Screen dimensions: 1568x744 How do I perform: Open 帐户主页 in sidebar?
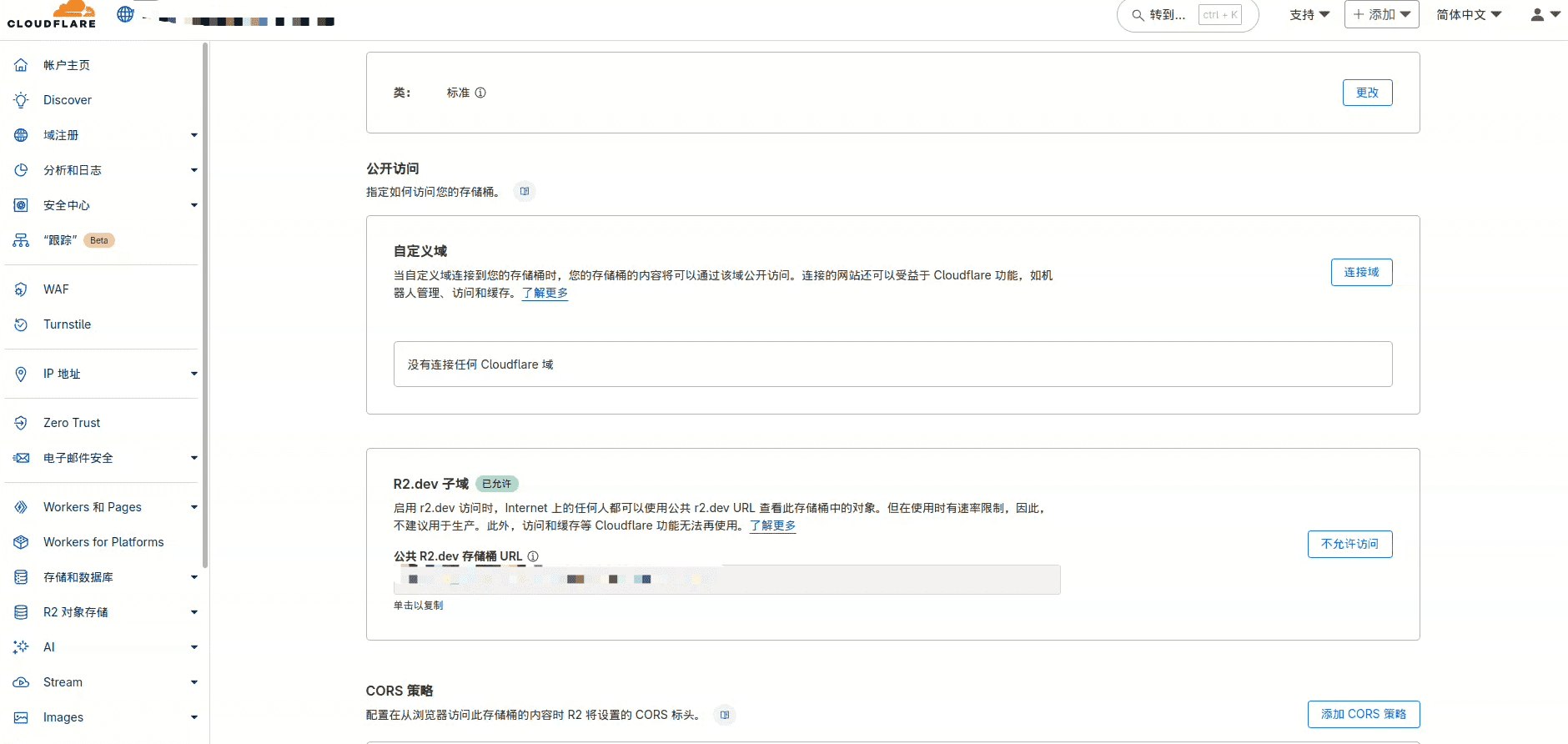point(67,65)
